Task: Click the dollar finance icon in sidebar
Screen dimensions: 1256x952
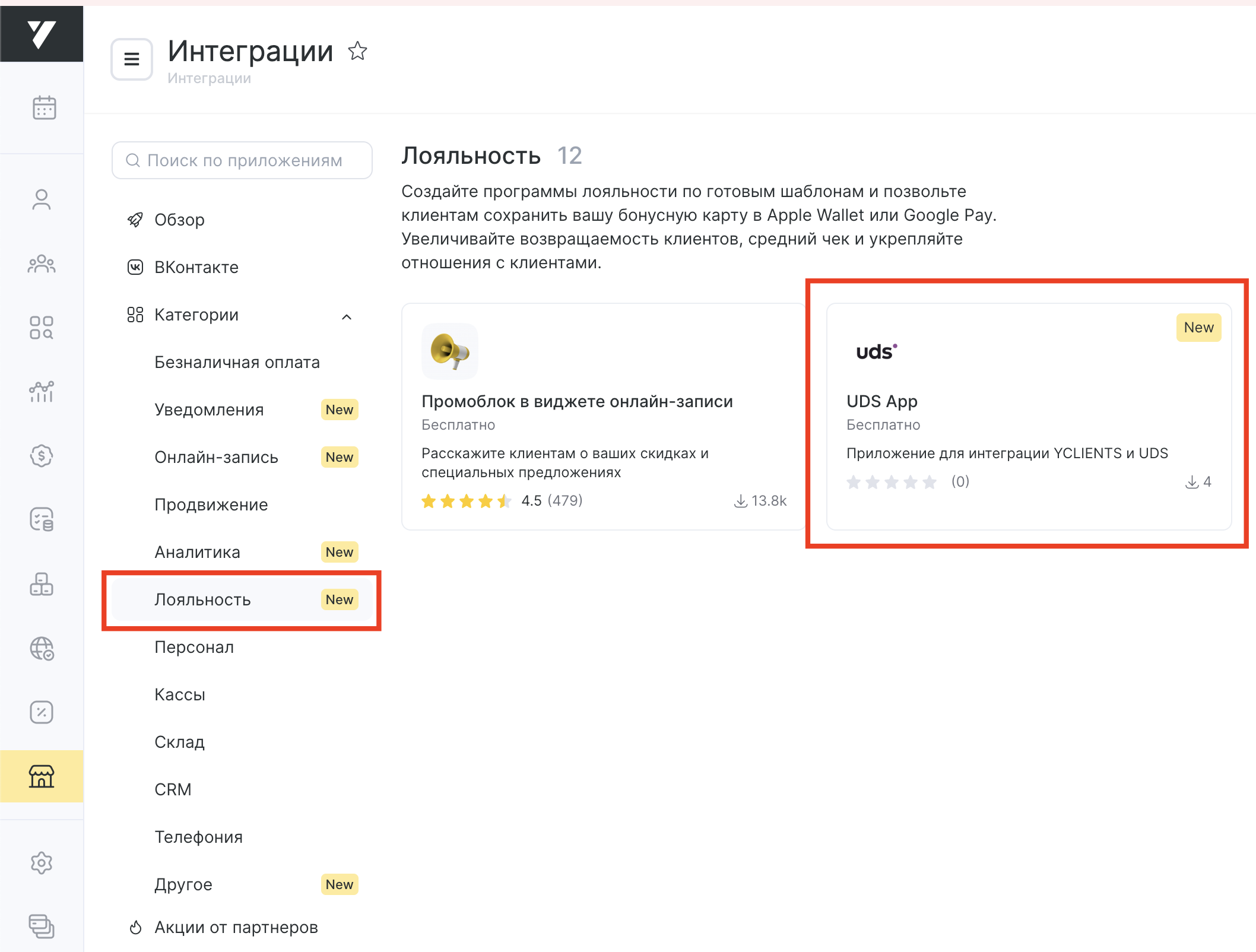Action: click(x=42, y=455)
